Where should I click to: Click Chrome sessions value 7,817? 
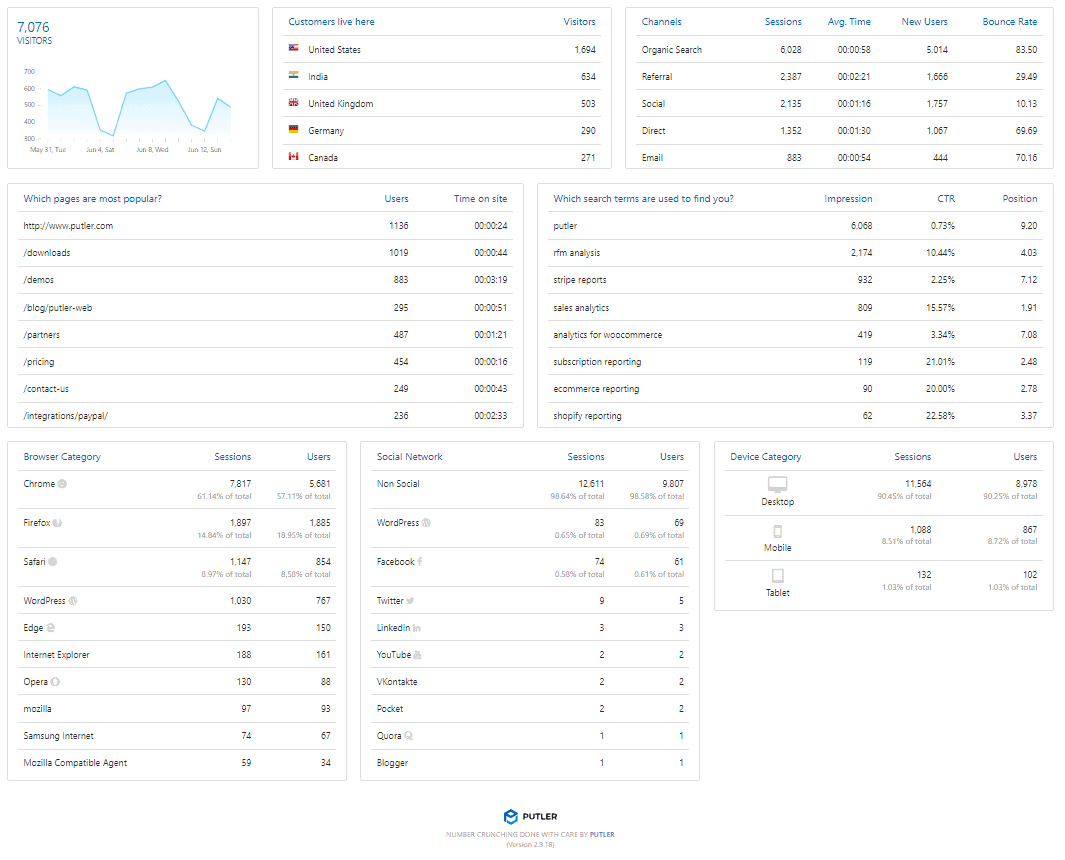tap(240, 484)
